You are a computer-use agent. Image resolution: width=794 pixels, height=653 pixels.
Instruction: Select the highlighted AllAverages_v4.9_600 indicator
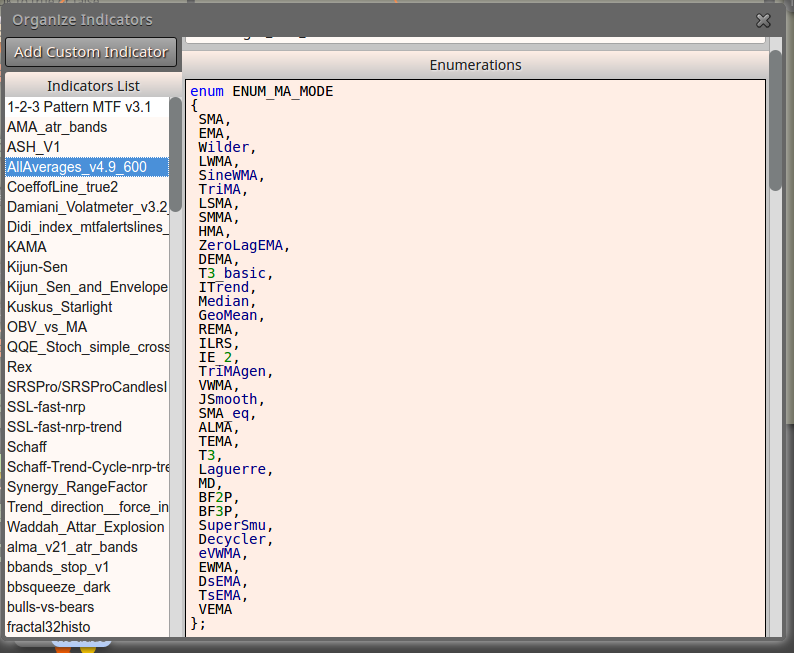point(87,167)
